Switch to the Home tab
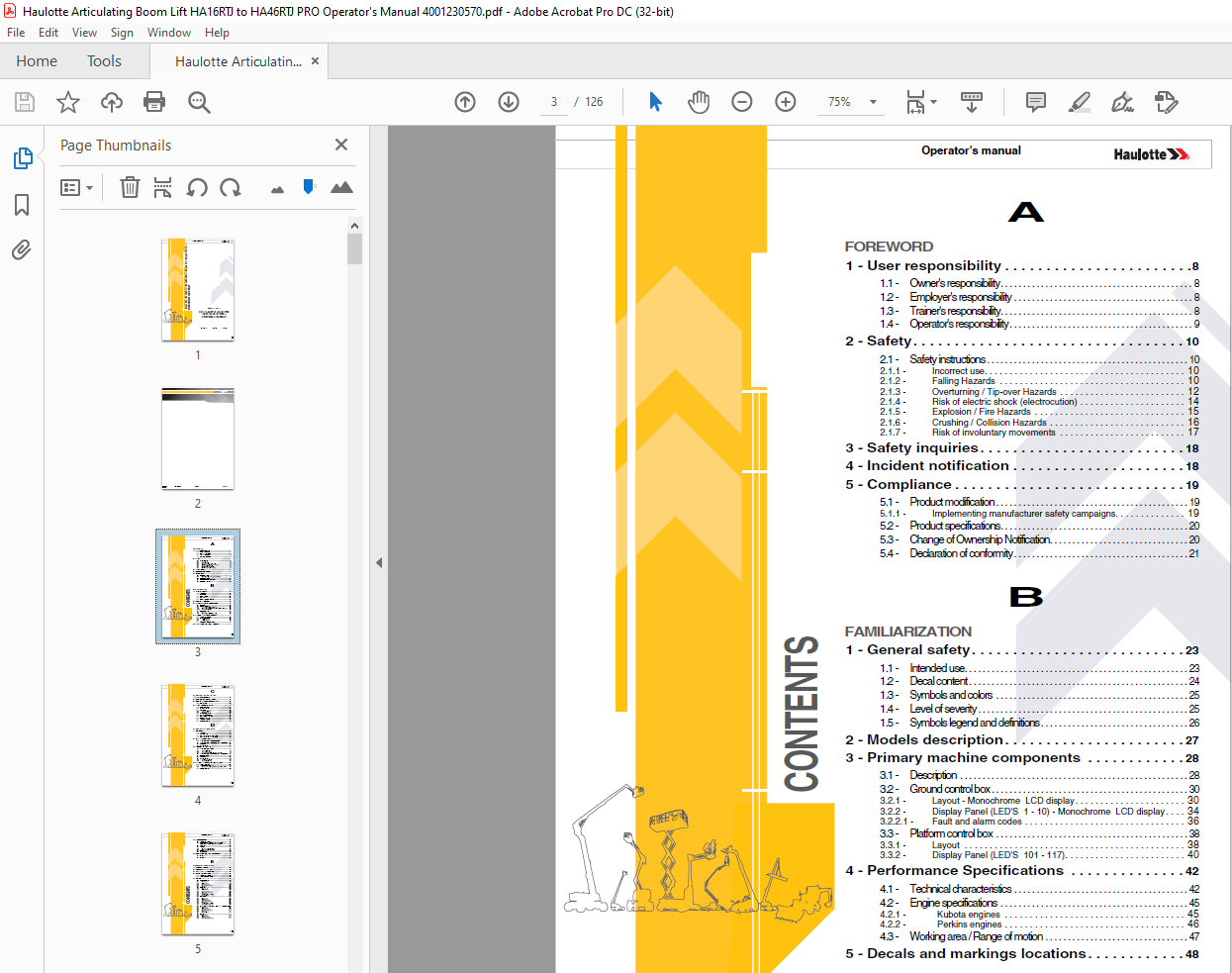 point(37,61)
